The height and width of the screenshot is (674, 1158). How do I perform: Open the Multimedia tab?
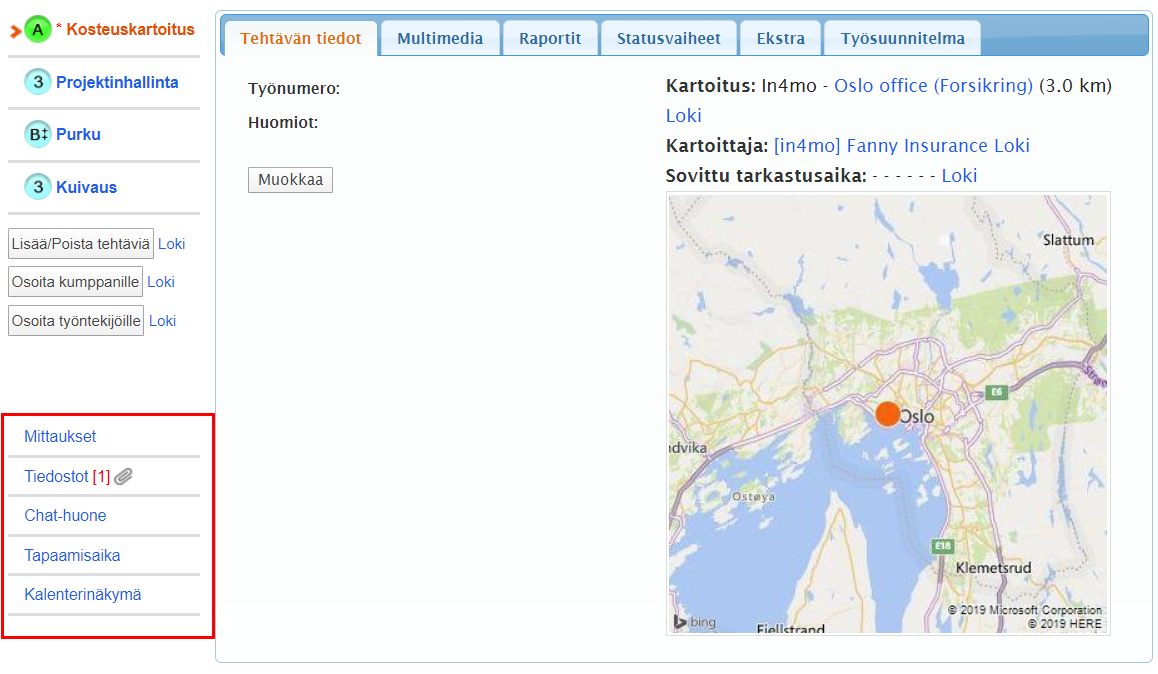440,39
